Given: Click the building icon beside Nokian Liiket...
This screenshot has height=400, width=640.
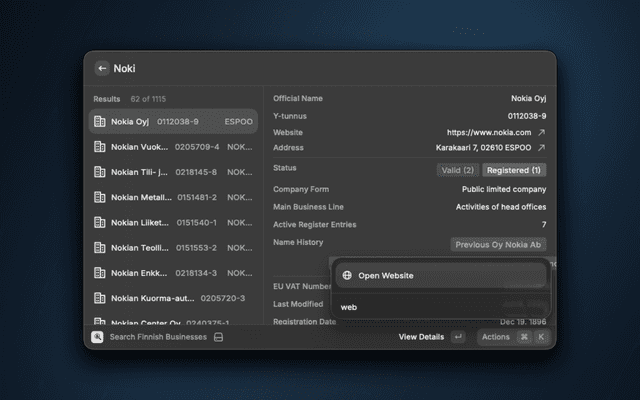Looking at the screenshot, I should click(100, 222).
